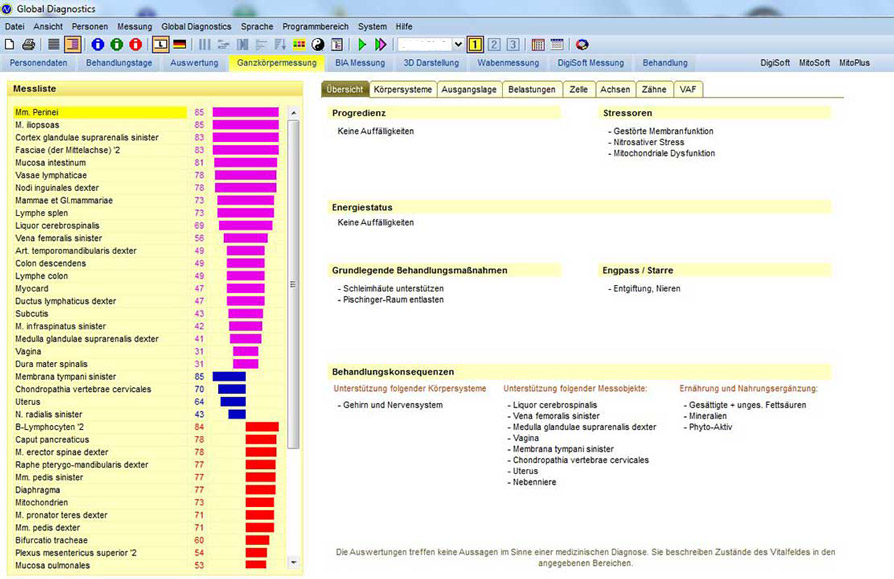The image size is (894, 579).
Task: Click magenta bar of M. iliopsoas
Action: click(246, 125)
